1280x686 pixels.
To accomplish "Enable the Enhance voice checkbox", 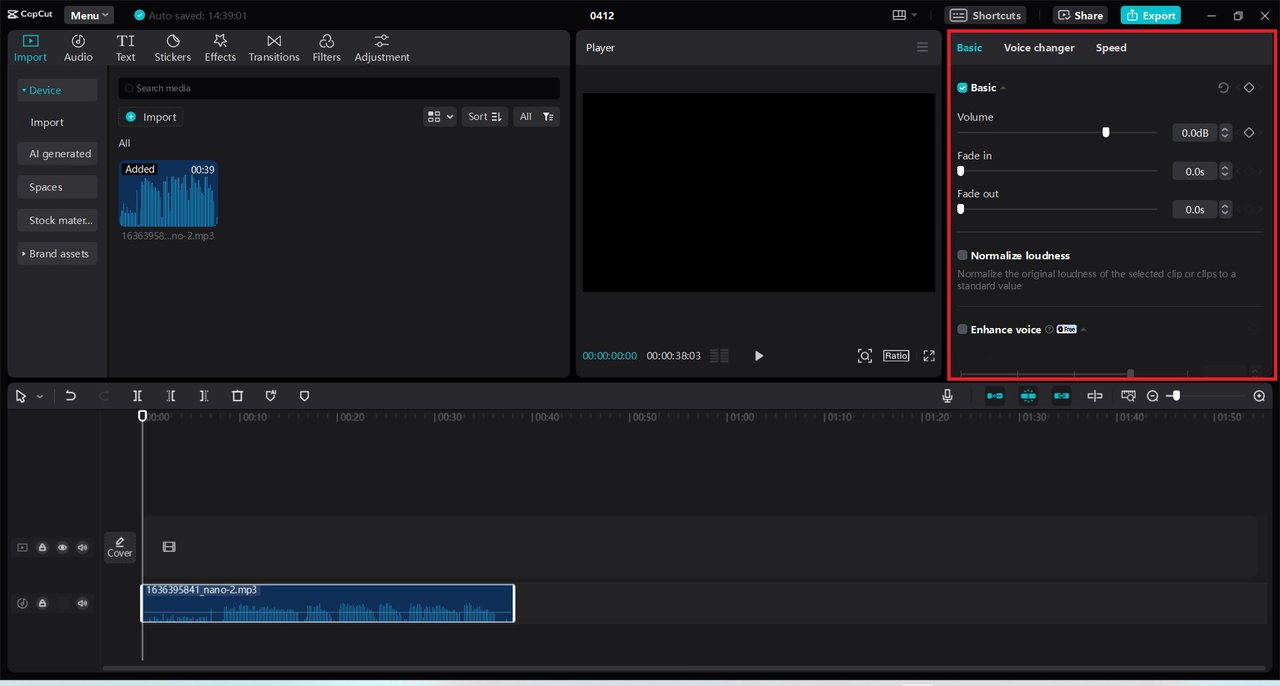I will (x=962, y=329).
